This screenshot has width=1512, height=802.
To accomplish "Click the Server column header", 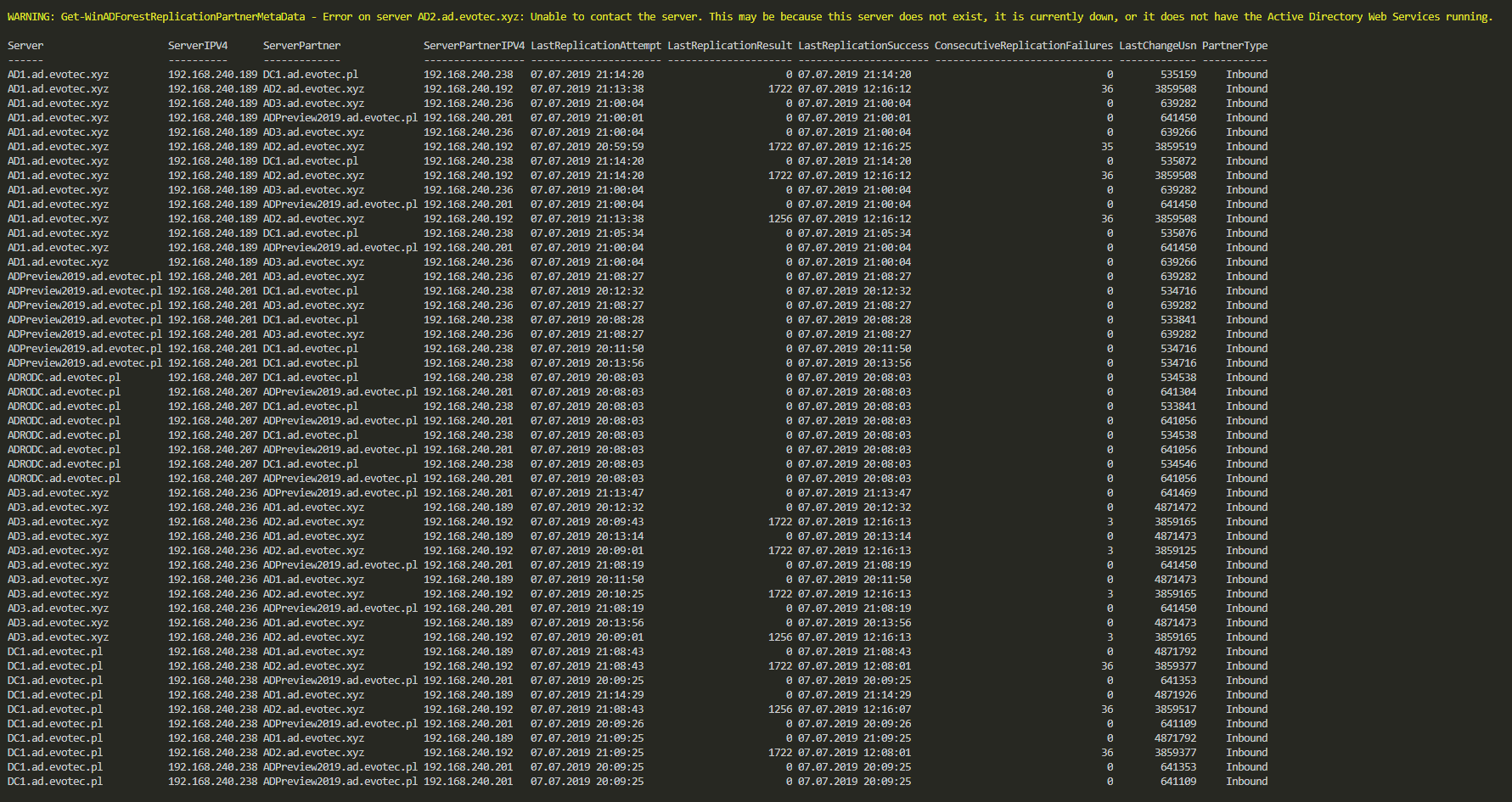I will point(25,46).
